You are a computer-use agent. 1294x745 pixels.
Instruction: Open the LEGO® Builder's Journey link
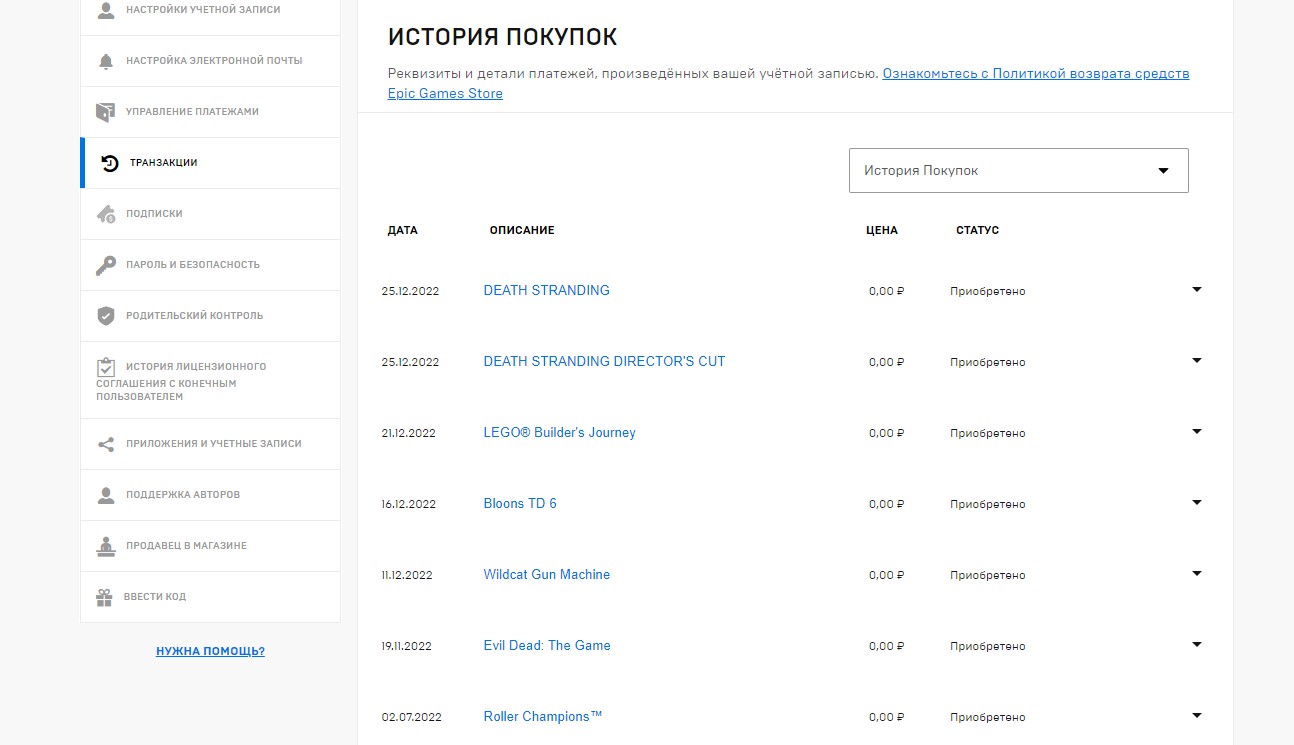(x=559, y=433)
